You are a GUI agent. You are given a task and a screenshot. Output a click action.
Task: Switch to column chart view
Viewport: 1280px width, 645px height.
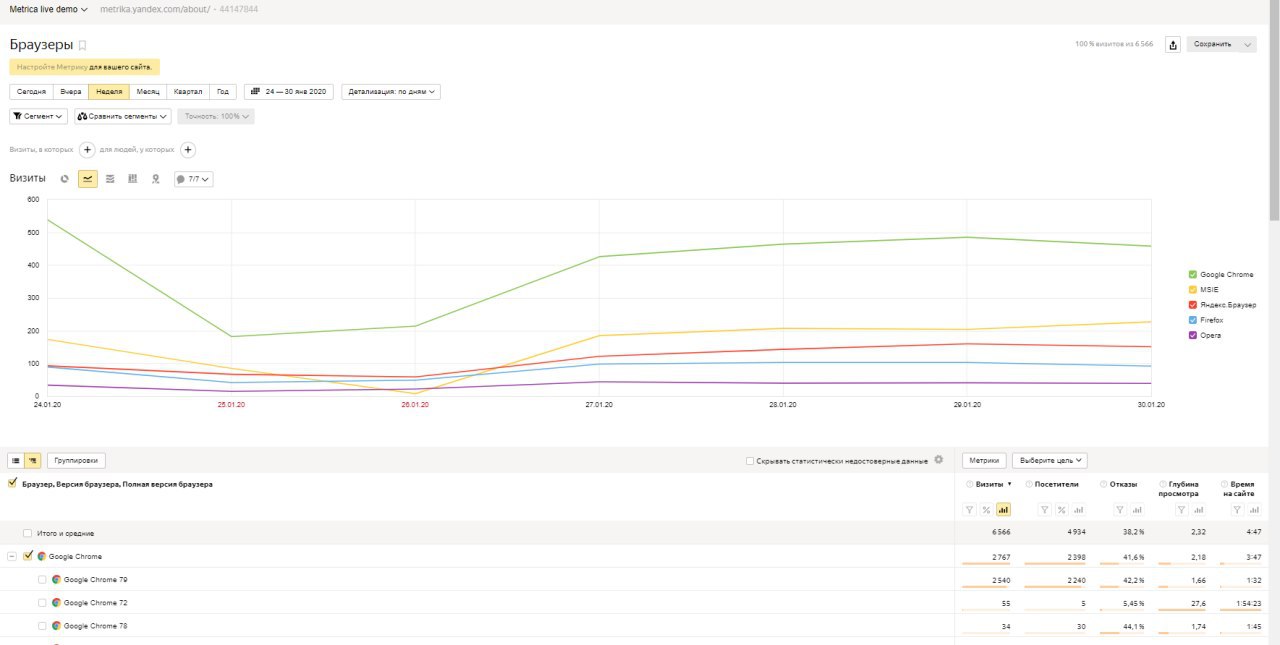click(x=132, y=179)
